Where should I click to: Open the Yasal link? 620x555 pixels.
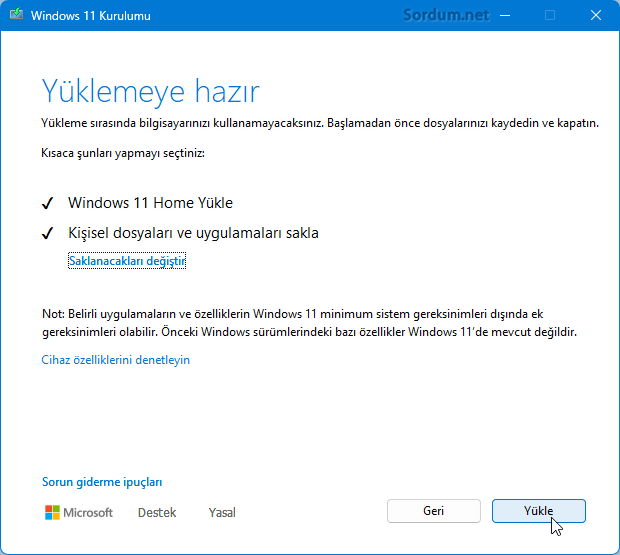[x=222, y=512]
